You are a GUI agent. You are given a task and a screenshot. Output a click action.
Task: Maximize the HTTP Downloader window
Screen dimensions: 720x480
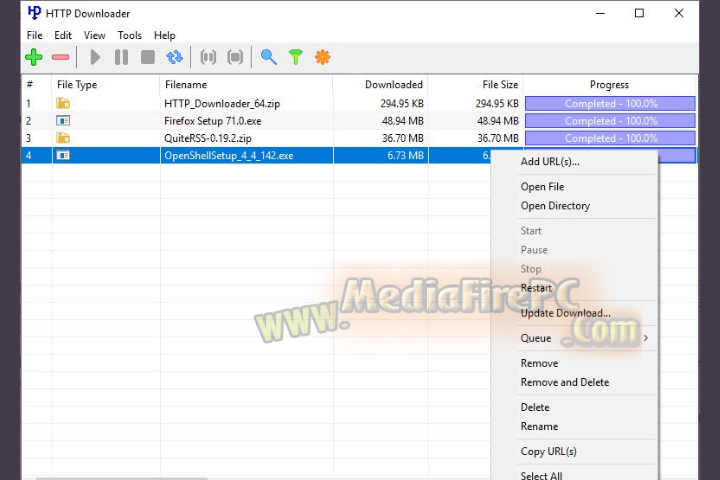[x=639, y=13]
